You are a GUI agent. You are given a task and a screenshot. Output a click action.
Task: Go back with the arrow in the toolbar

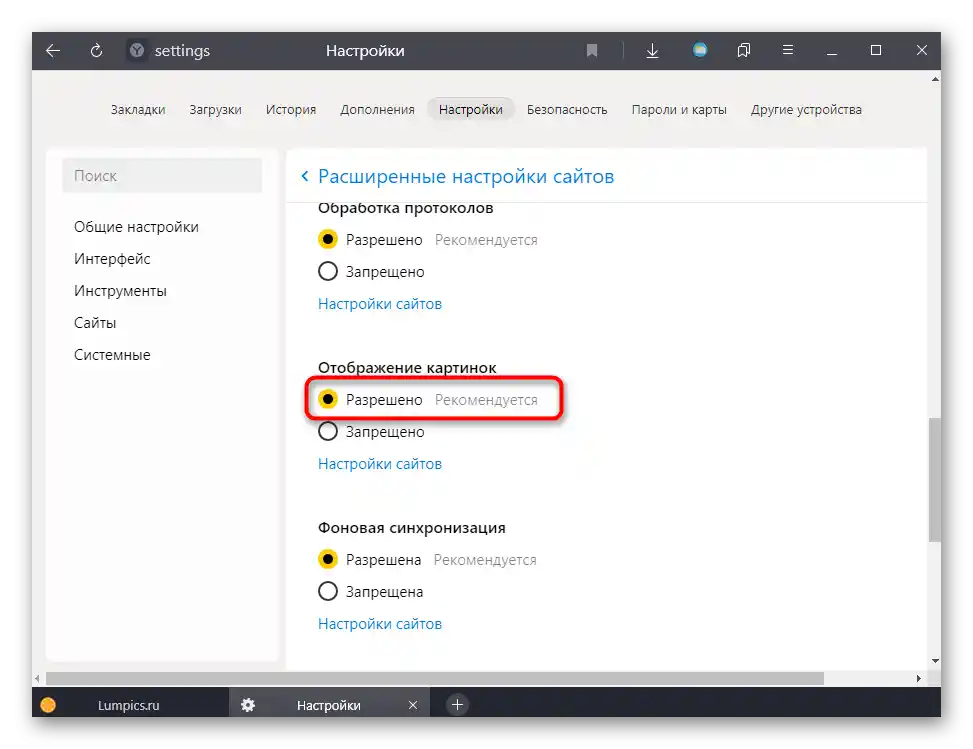[x=53, y=50]
